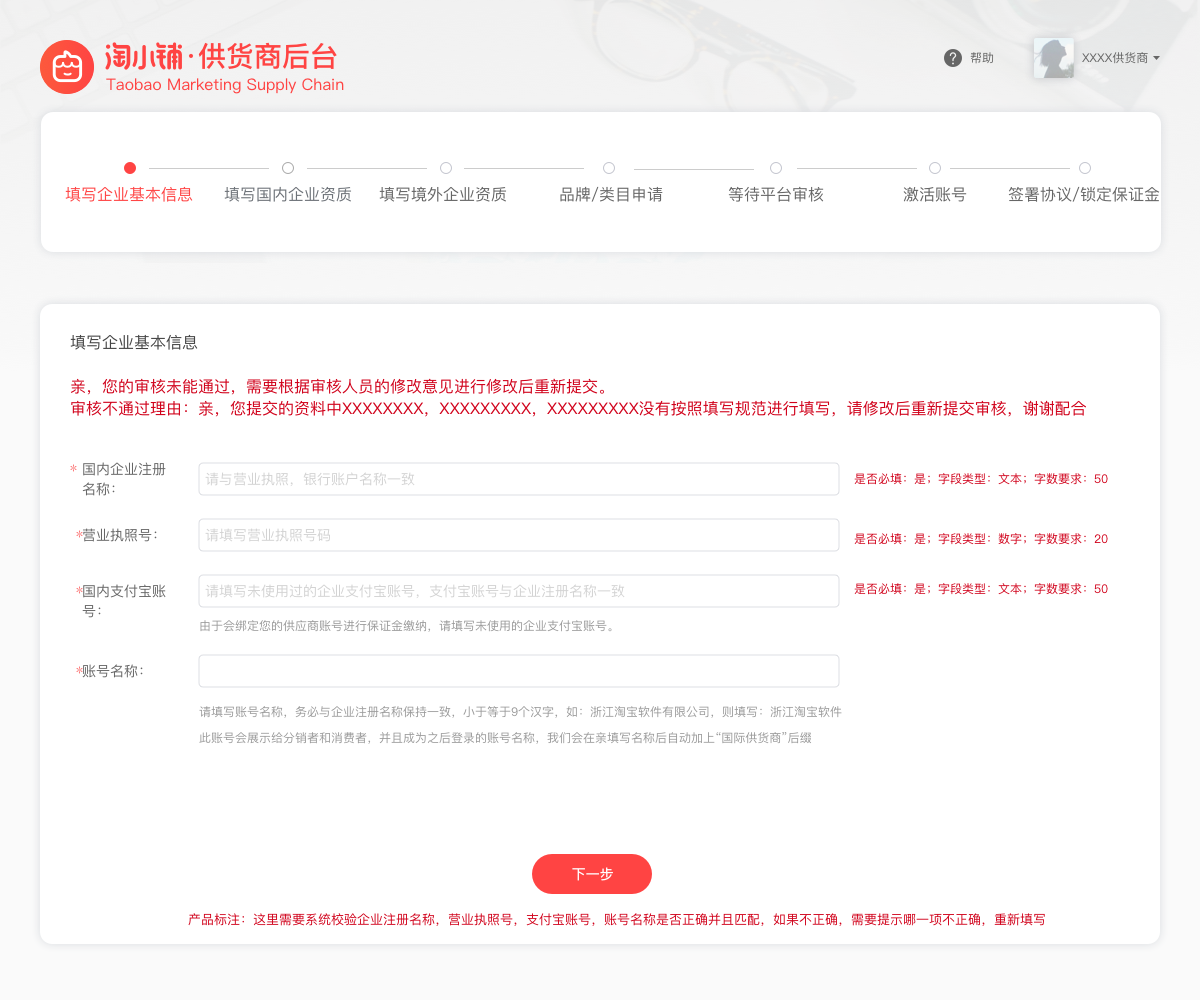Focus the 国内企业注册名称 input field
1200x1000 pixels.
(518, 479)
